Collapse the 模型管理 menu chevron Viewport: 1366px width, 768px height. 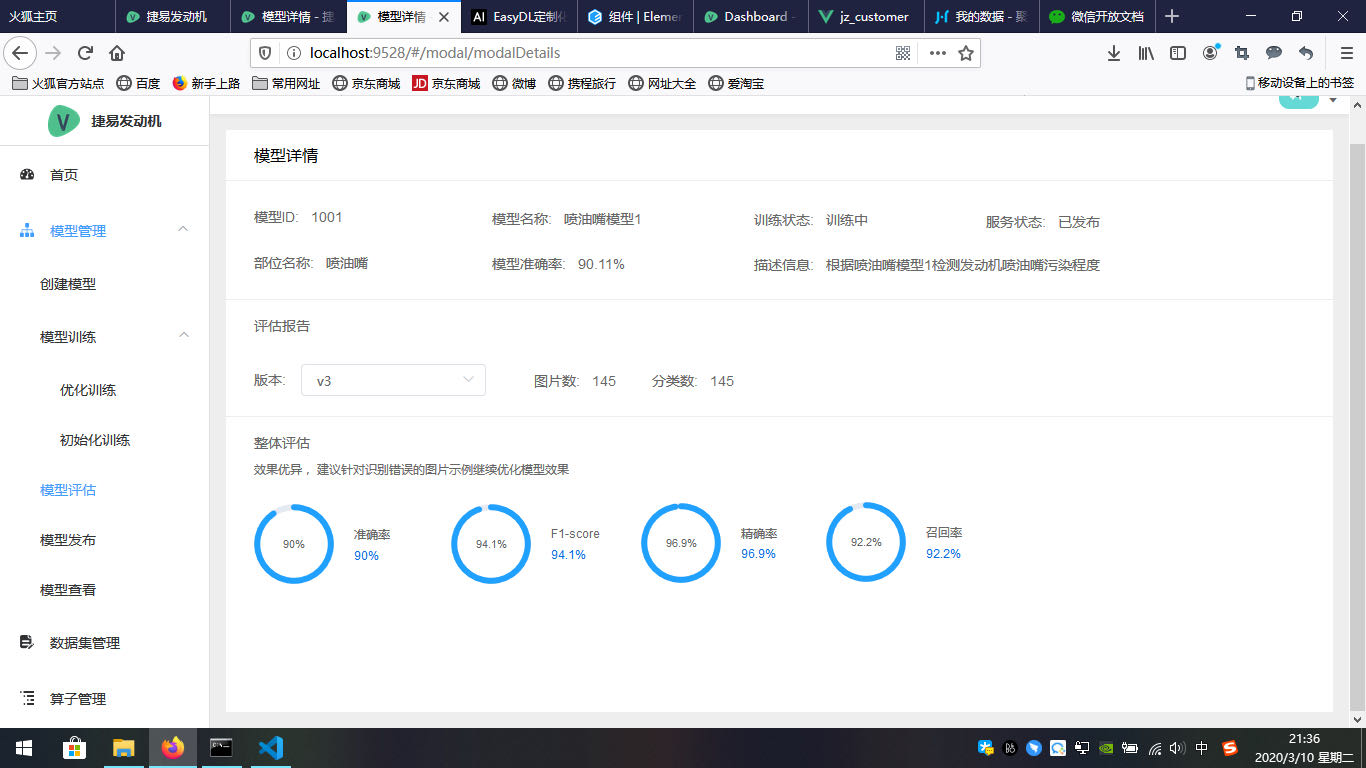(x=183, y=229)
